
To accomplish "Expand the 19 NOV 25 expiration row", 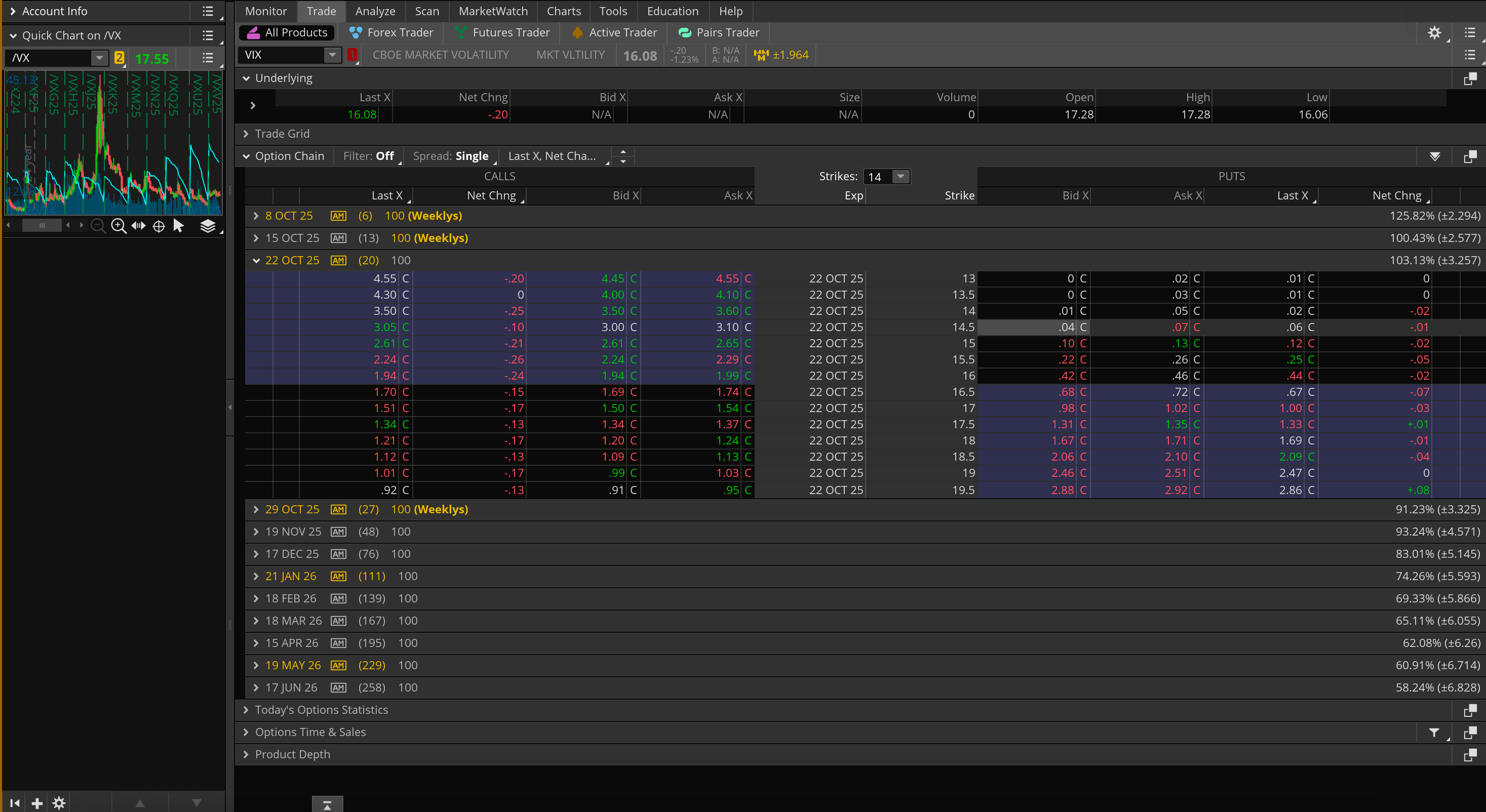I will coord(257,531).
